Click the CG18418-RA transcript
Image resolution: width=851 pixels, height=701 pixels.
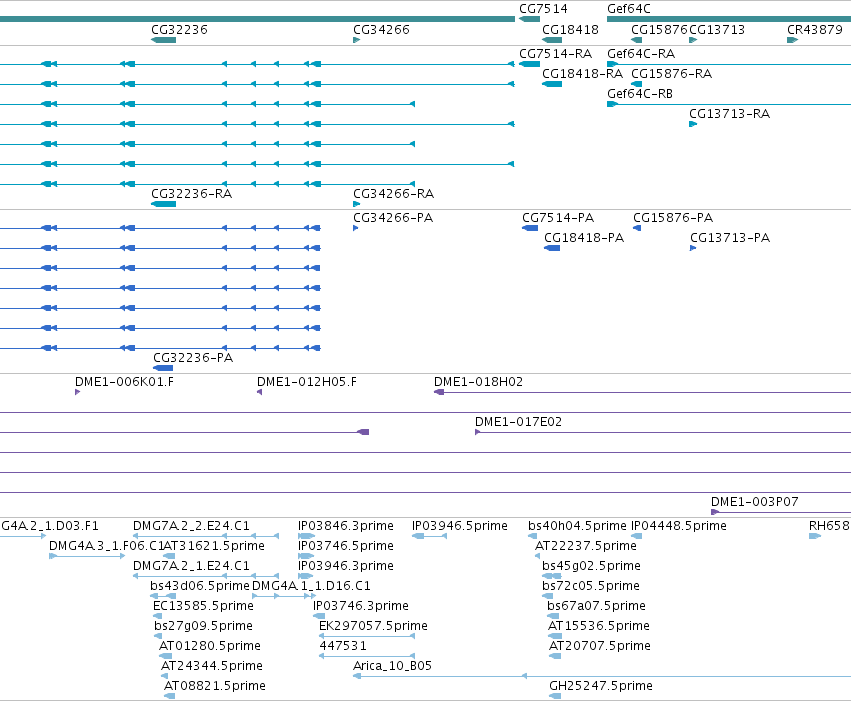552,84
